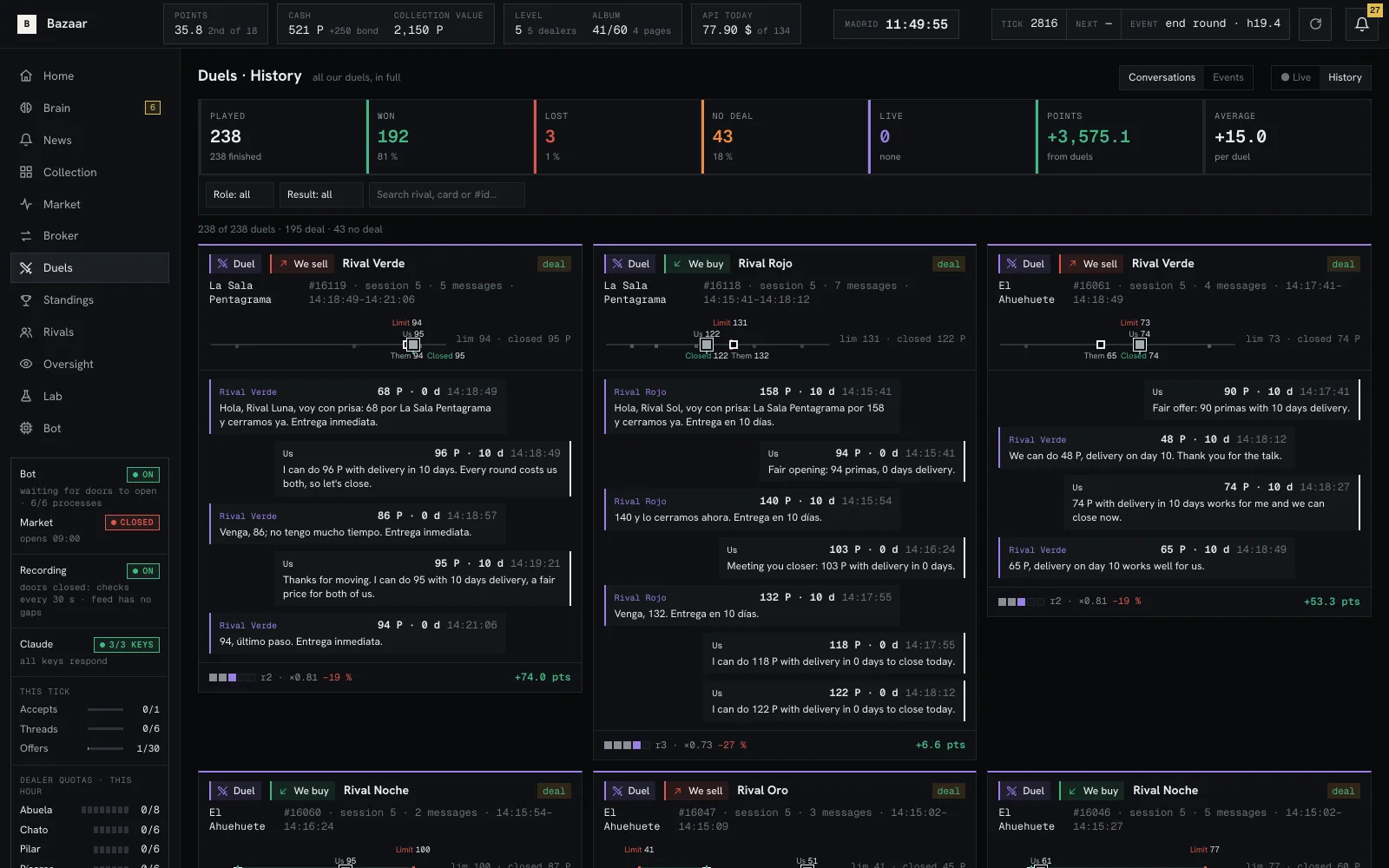Open the Role: all dropdown
Image resolution: width=1389 pixels, height=868 pixels.
[240, 194]
